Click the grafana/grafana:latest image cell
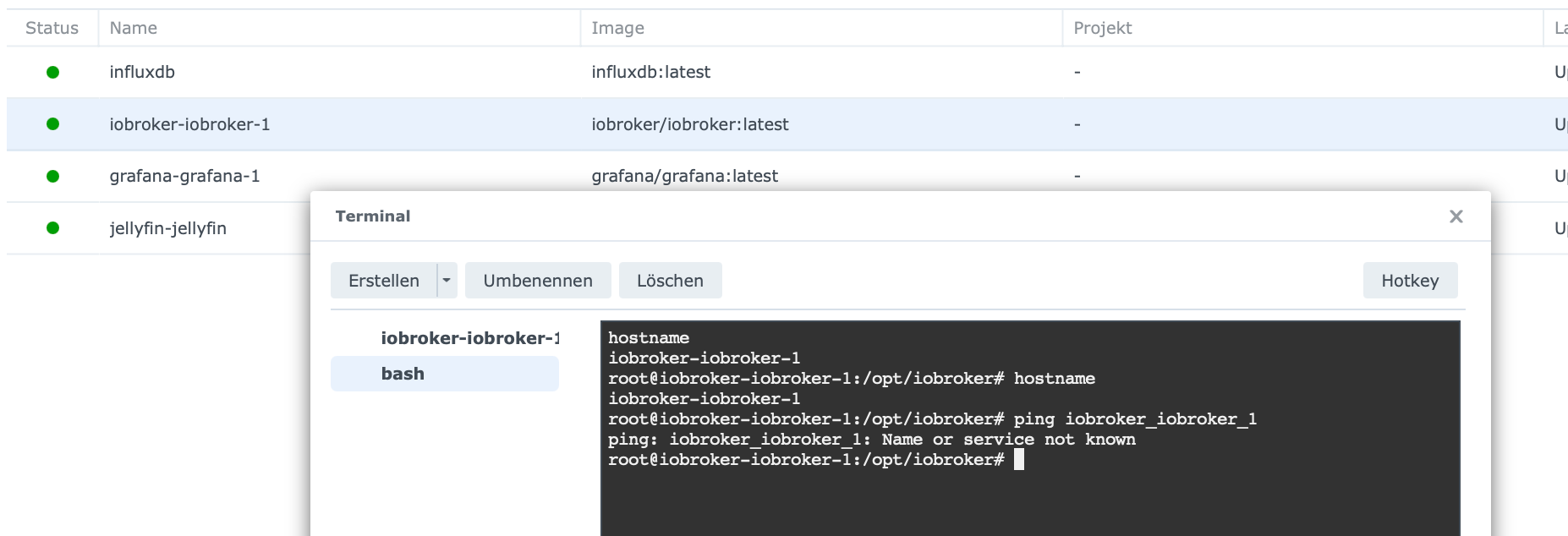This screenshot has height=536, width=1568. tap(684, 177)
